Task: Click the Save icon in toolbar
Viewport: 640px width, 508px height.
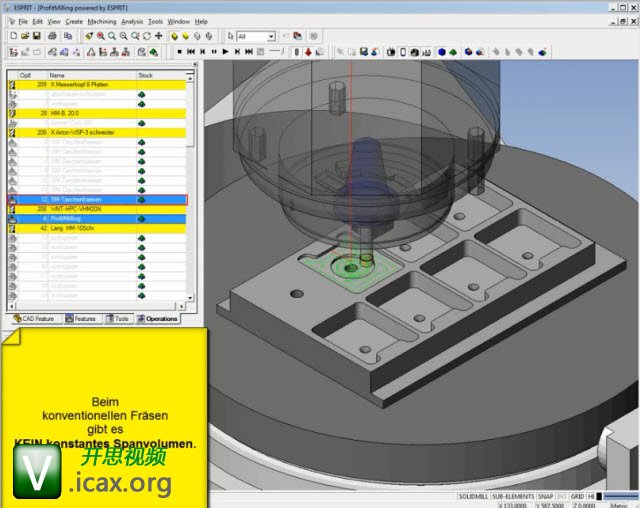Action: (x=38, y=36)
